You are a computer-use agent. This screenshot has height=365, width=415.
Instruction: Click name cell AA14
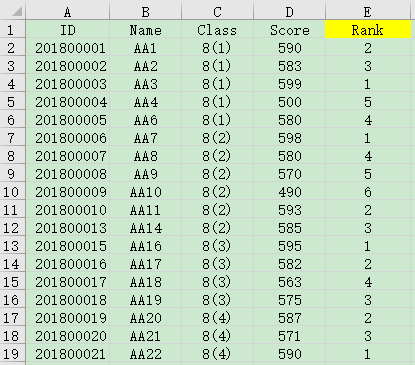click(146, 228)
